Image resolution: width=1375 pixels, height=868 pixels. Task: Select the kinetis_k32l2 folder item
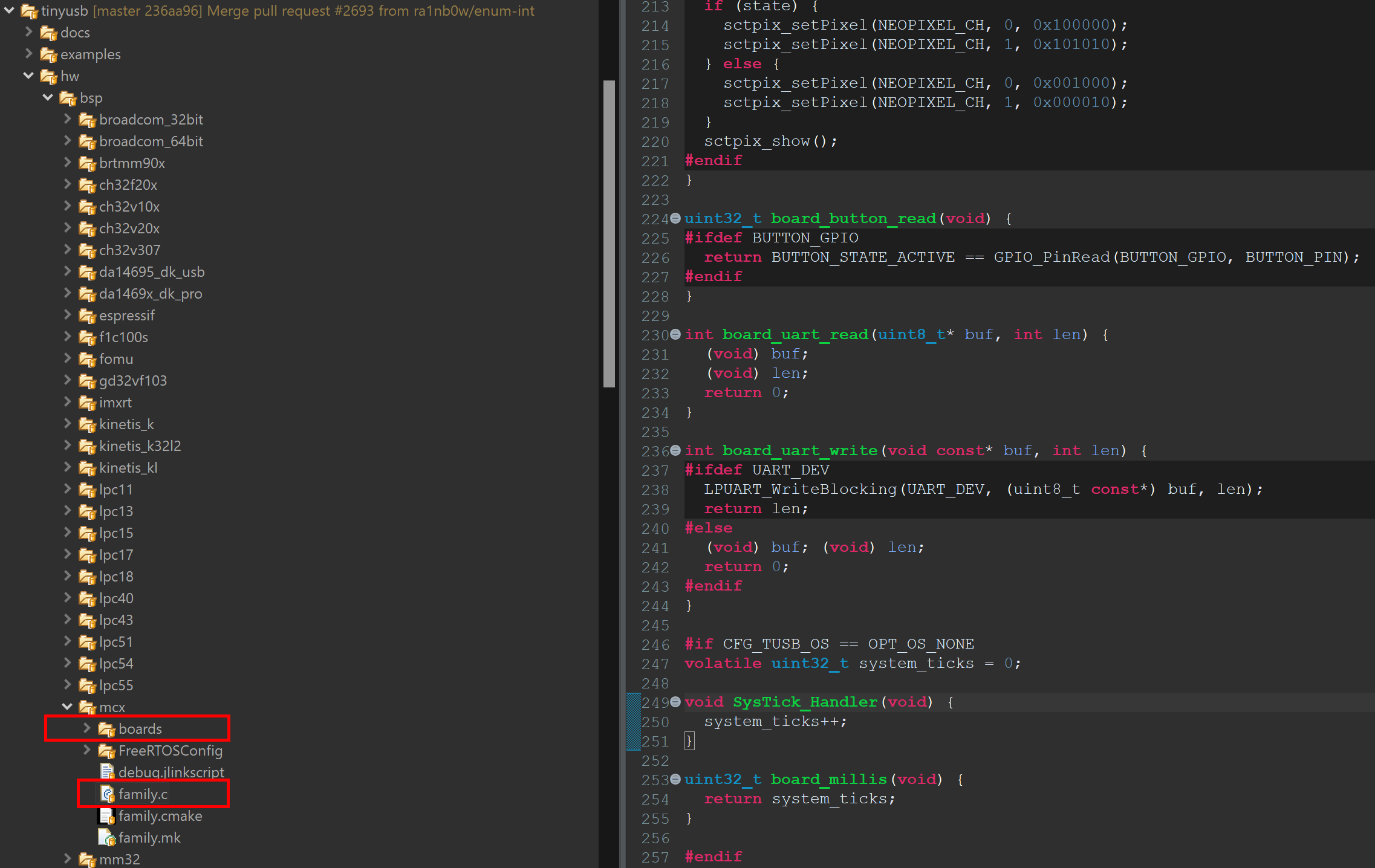(x=140, y=446)
